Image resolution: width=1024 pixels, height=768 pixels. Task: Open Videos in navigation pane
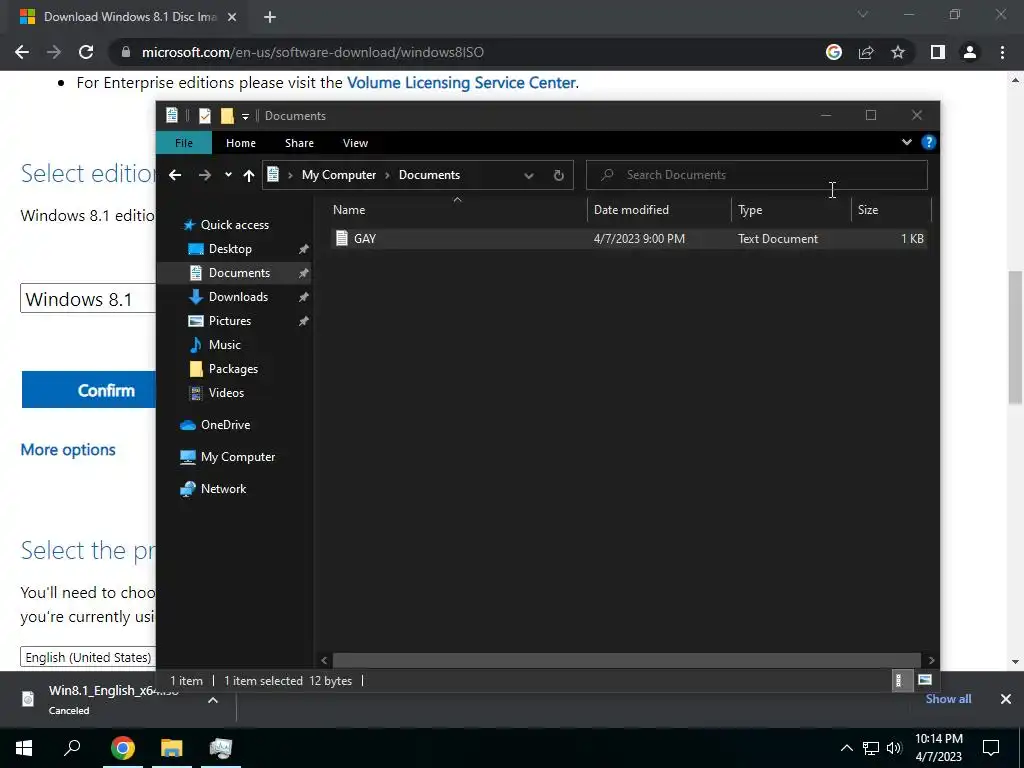click(x=226, y=392)
